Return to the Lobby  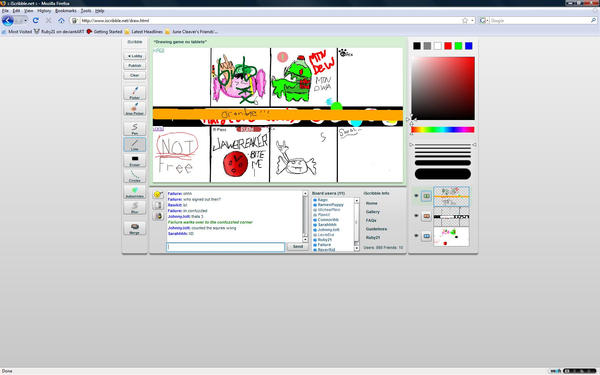(135, 56)
